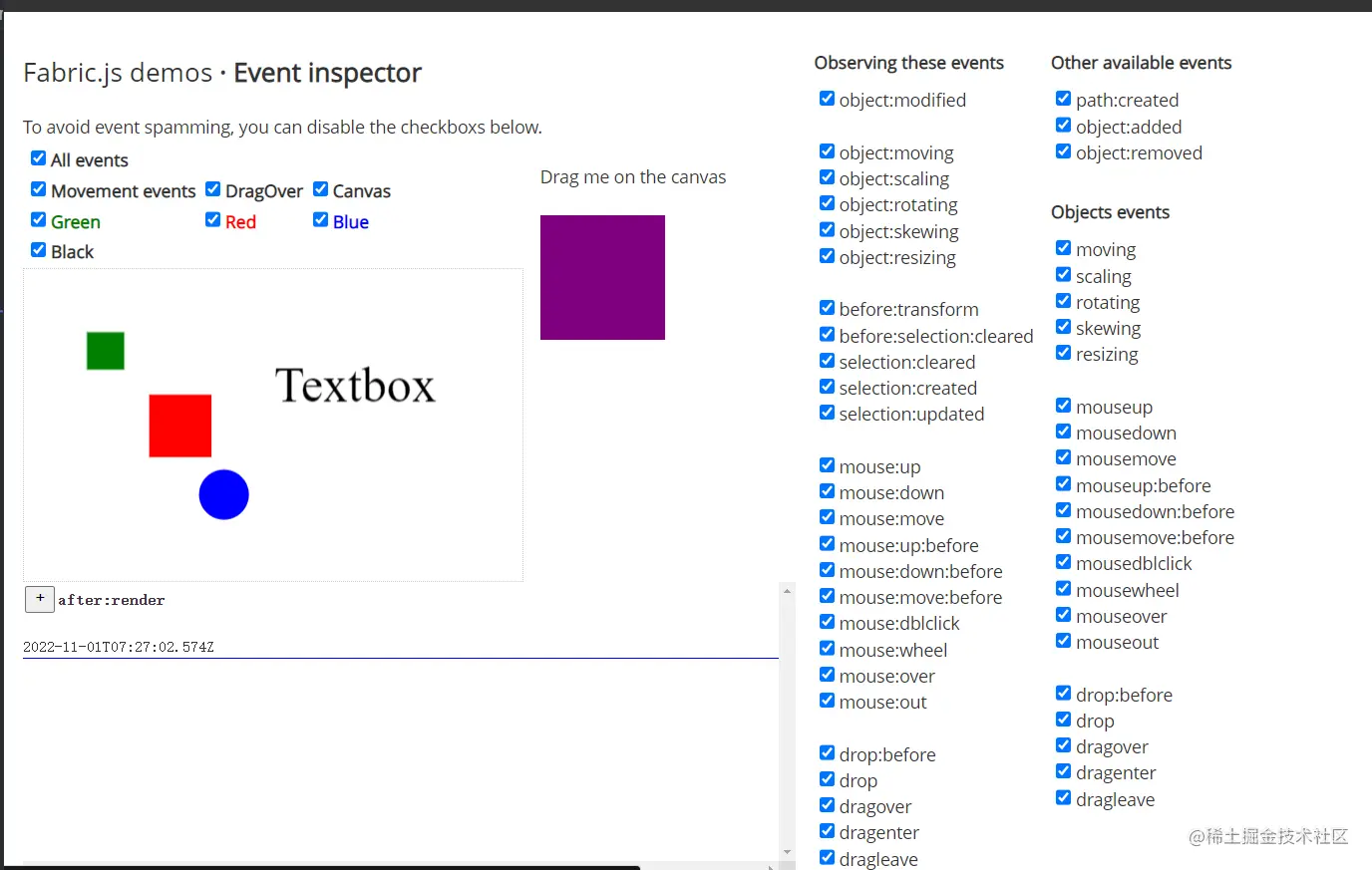Toggle plain 'moving' checkbox under Objects events

(1063, 248)
